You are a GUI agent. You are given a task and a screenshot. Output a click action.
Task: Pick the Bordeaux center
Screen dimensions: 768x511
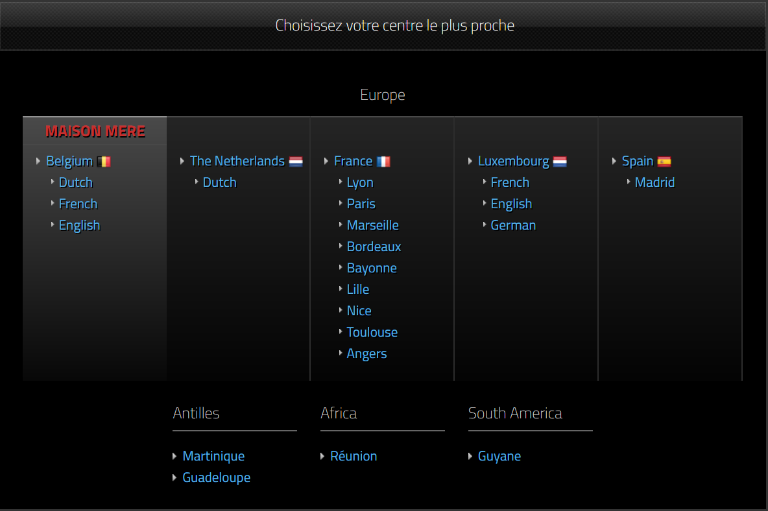coord(373,246)
